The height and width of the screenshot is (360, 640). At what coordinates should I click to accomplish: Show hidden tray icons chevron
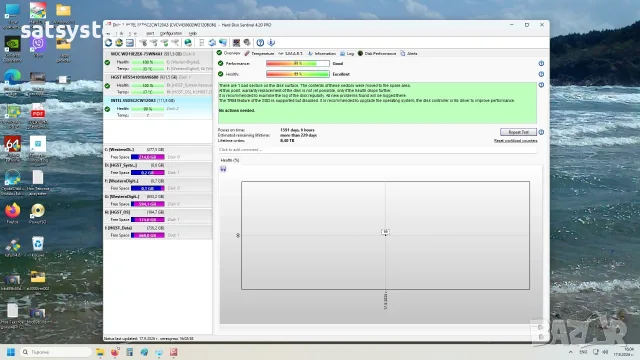[x=571, y=352]
